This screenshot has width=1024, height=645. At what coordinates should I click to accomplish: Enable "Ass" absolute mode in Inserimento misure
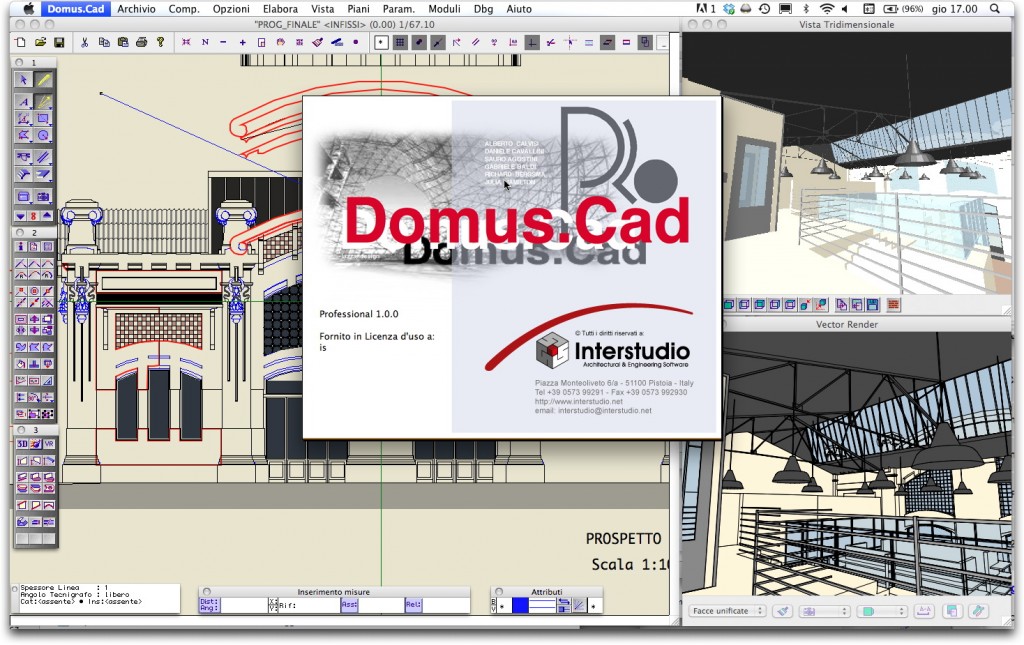click(x=350, y=603)
